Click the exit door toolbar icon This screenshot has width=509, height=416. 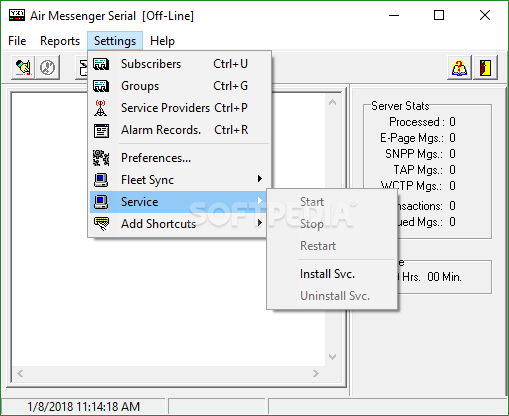coord(485,68)
